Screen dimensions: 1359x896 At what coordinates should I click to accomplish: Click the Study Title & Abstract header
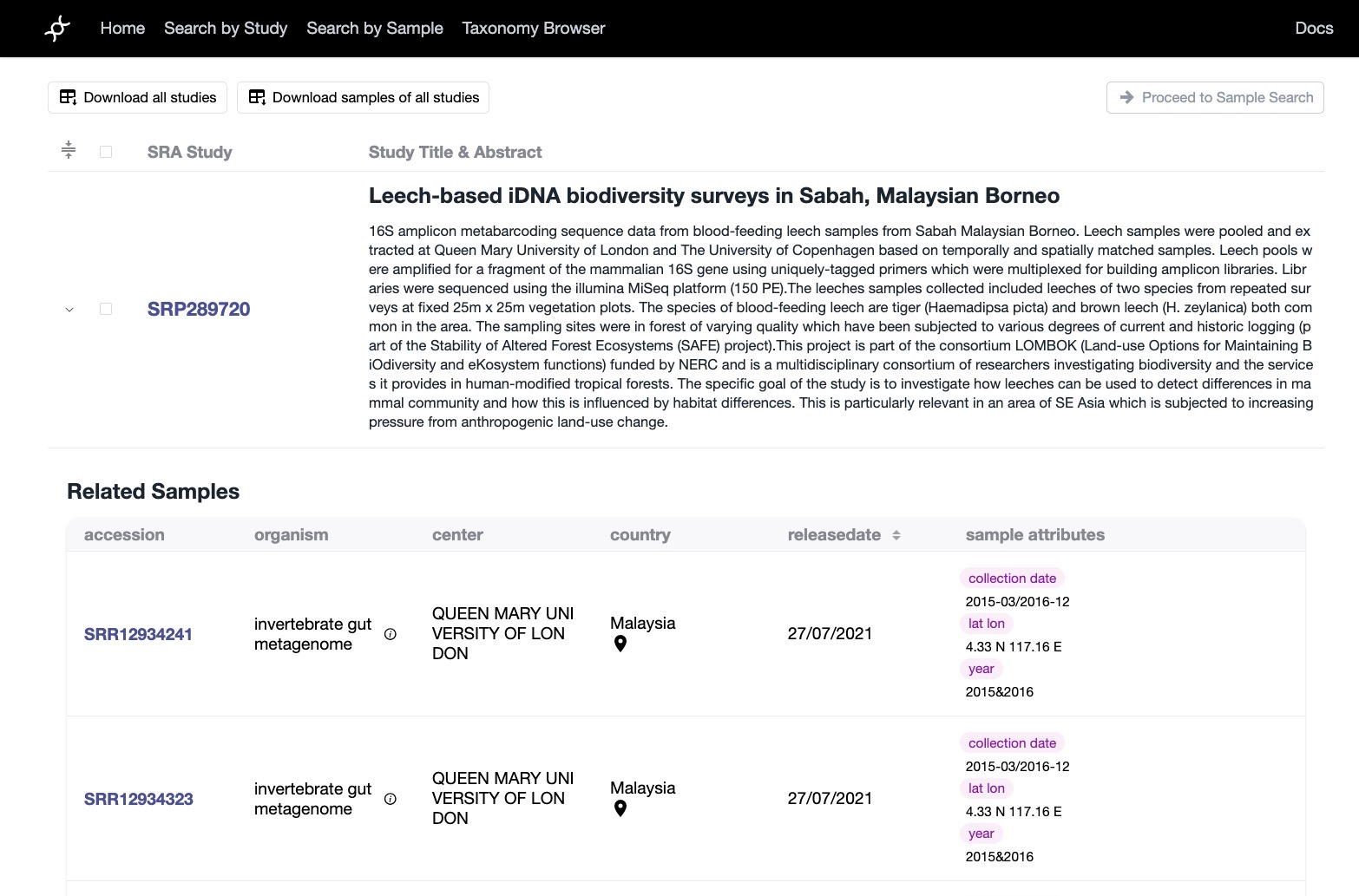coord(455,152)
